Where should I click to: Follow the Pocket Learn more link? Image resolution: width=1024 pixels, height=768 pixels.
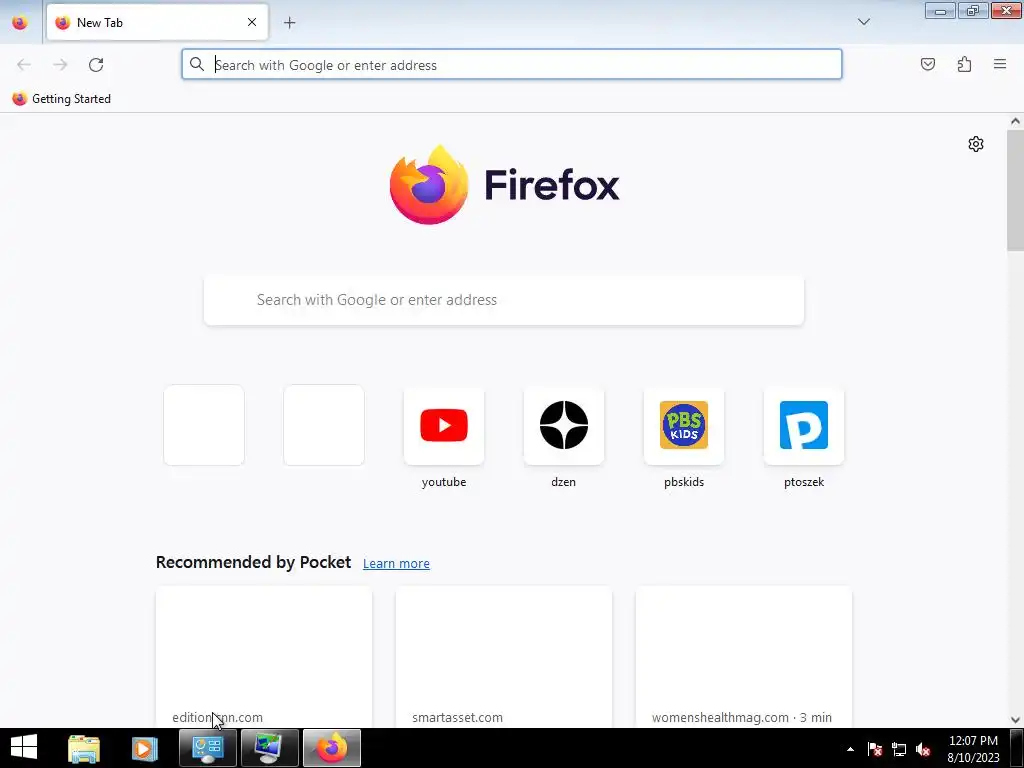pyautogui.click(x=396, y=563)
